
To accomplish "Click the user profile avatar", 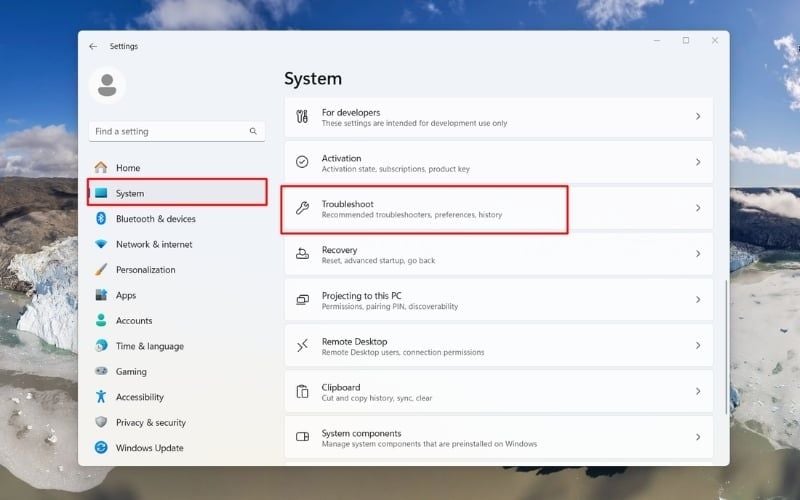I will 107,85.
